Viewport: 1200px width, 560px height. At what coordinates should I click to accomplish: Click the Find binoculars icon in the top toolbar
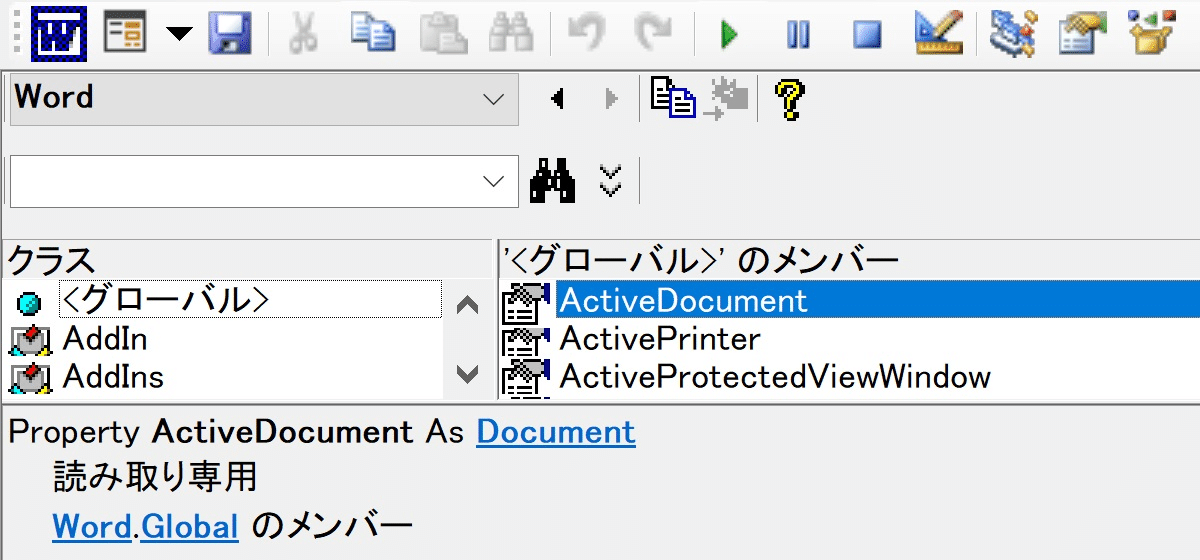[511, 35]
